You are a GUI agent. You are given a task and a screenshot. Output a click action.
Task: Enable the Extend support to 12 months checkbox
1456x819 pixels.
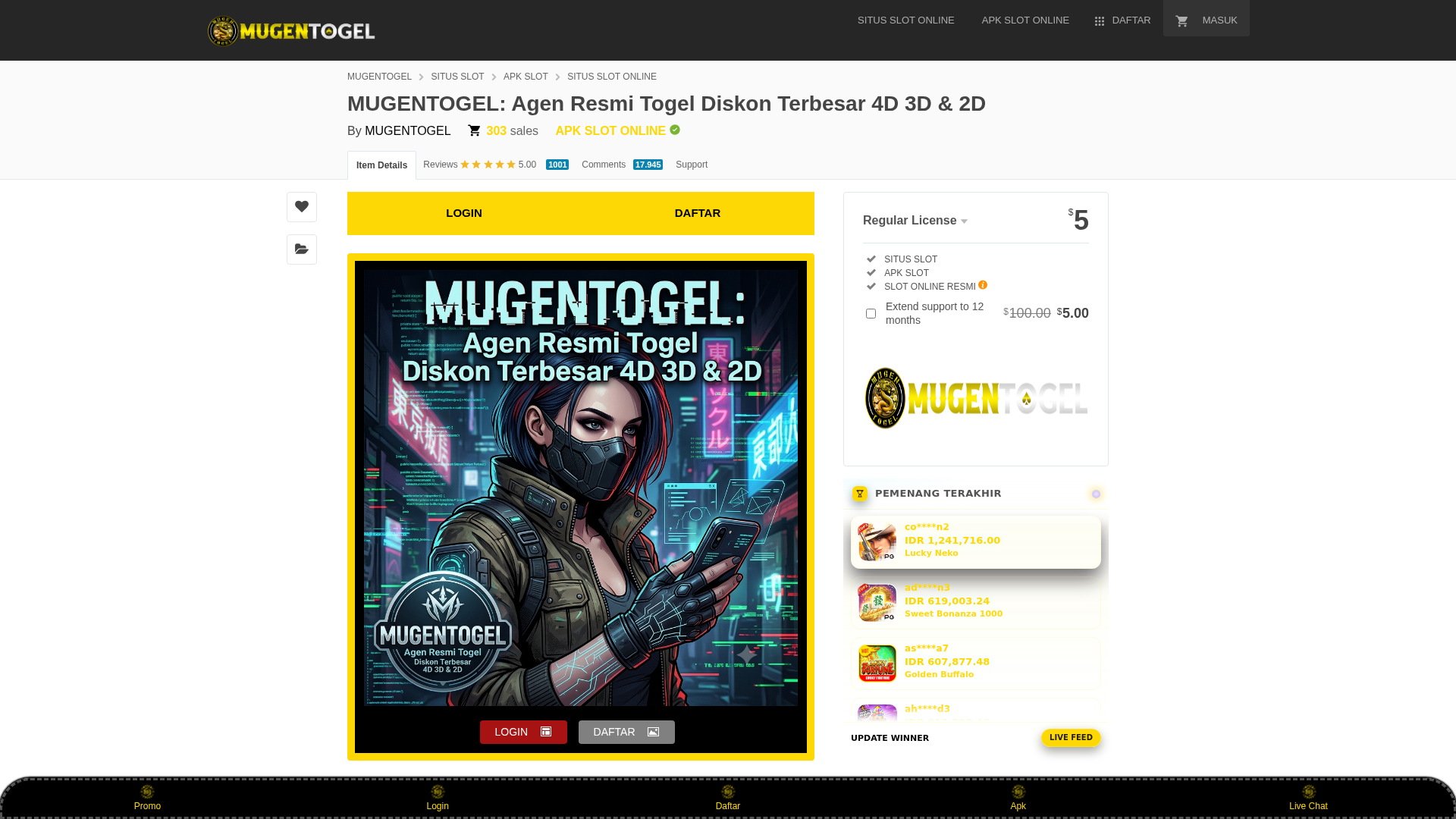tap(871, 313)
